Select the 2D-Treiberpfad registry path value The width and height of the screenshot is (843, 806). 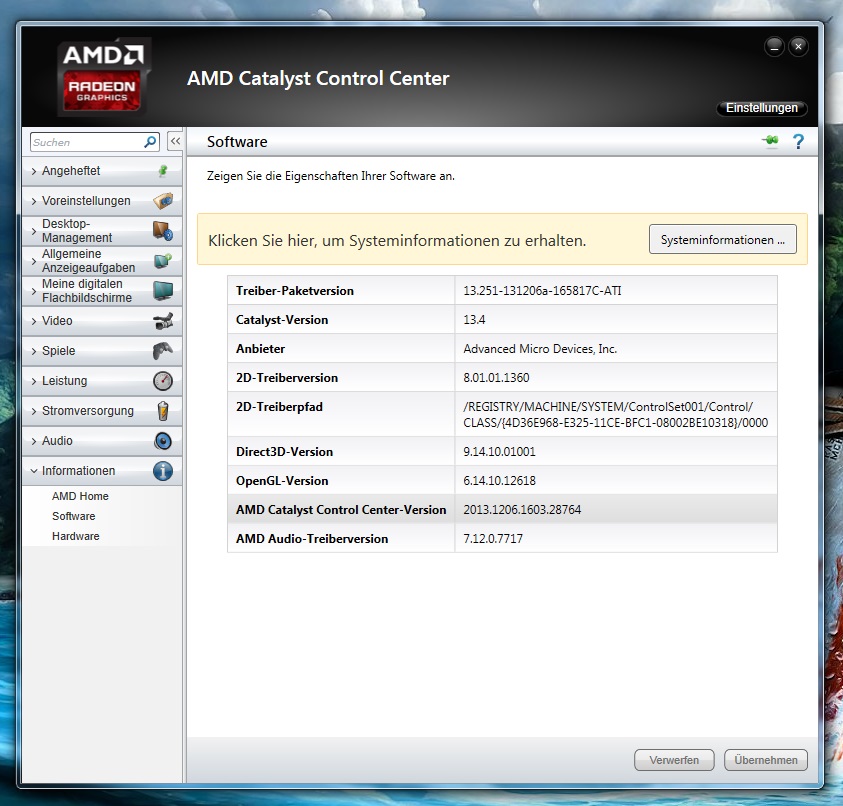coord(616,415)
